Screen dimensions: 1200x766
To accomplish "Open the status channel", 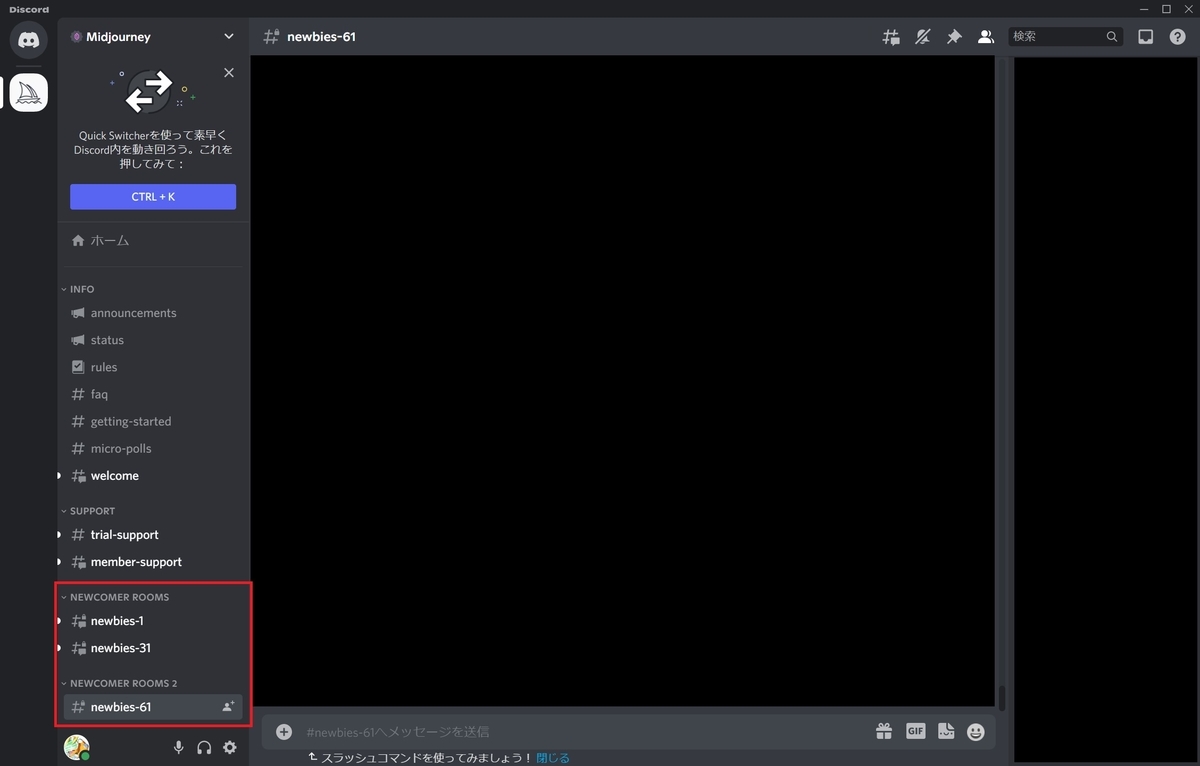I will click(x=153, y=340).
